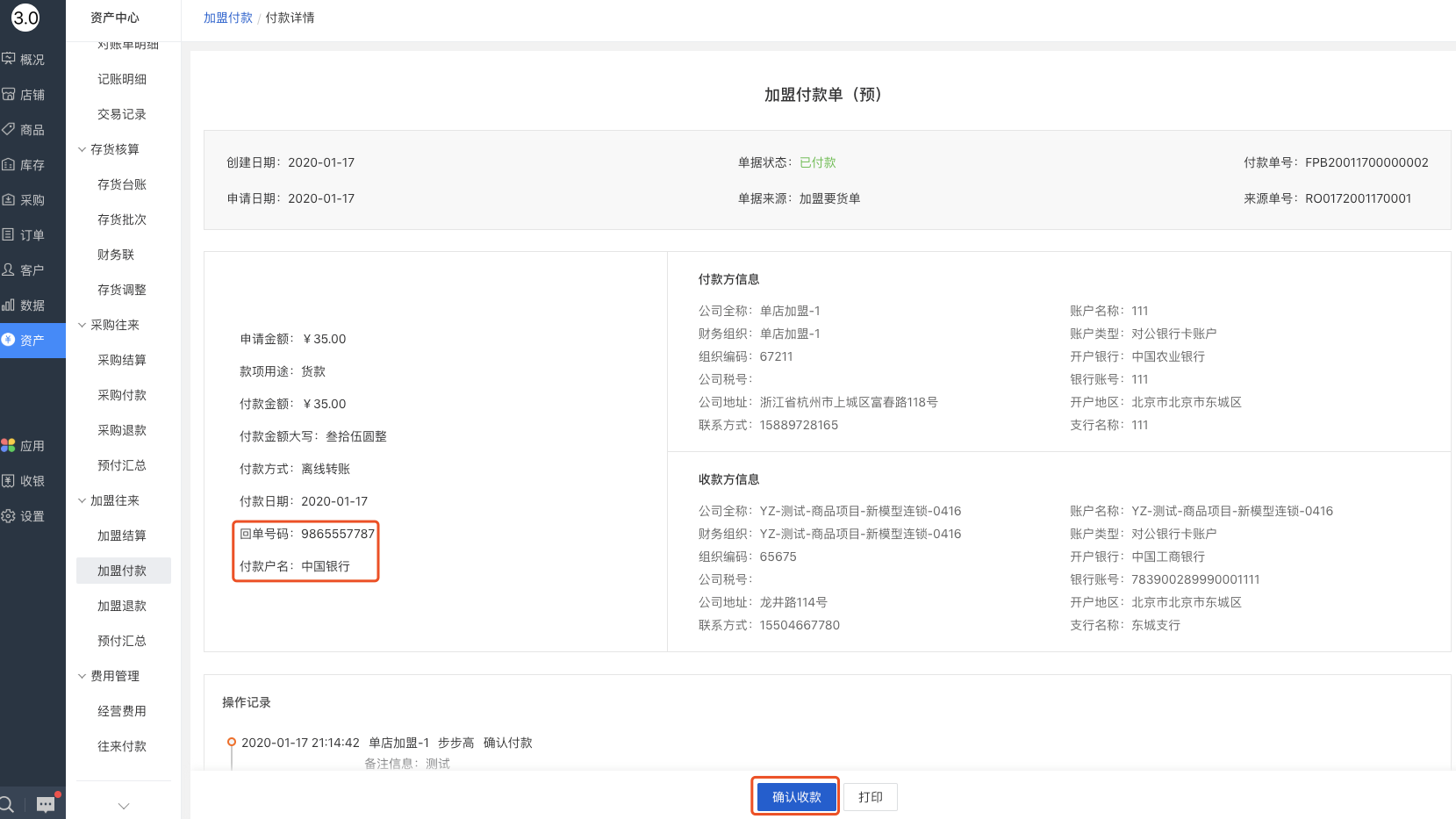Click log entry 2020-01-17 21:14:42
Image resolution: width=1456 pixels, height=819 pixels.
click(x=300, y=743)
